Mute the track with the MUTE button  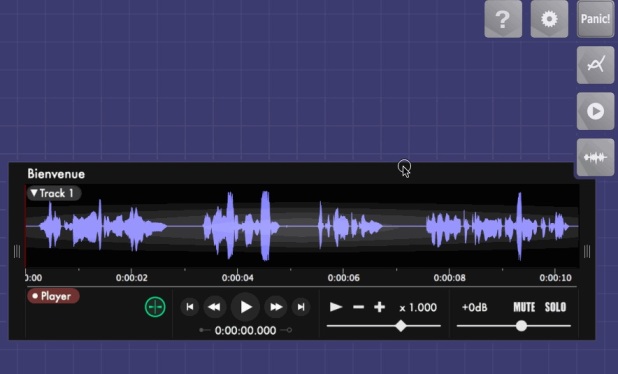(524, 307)
